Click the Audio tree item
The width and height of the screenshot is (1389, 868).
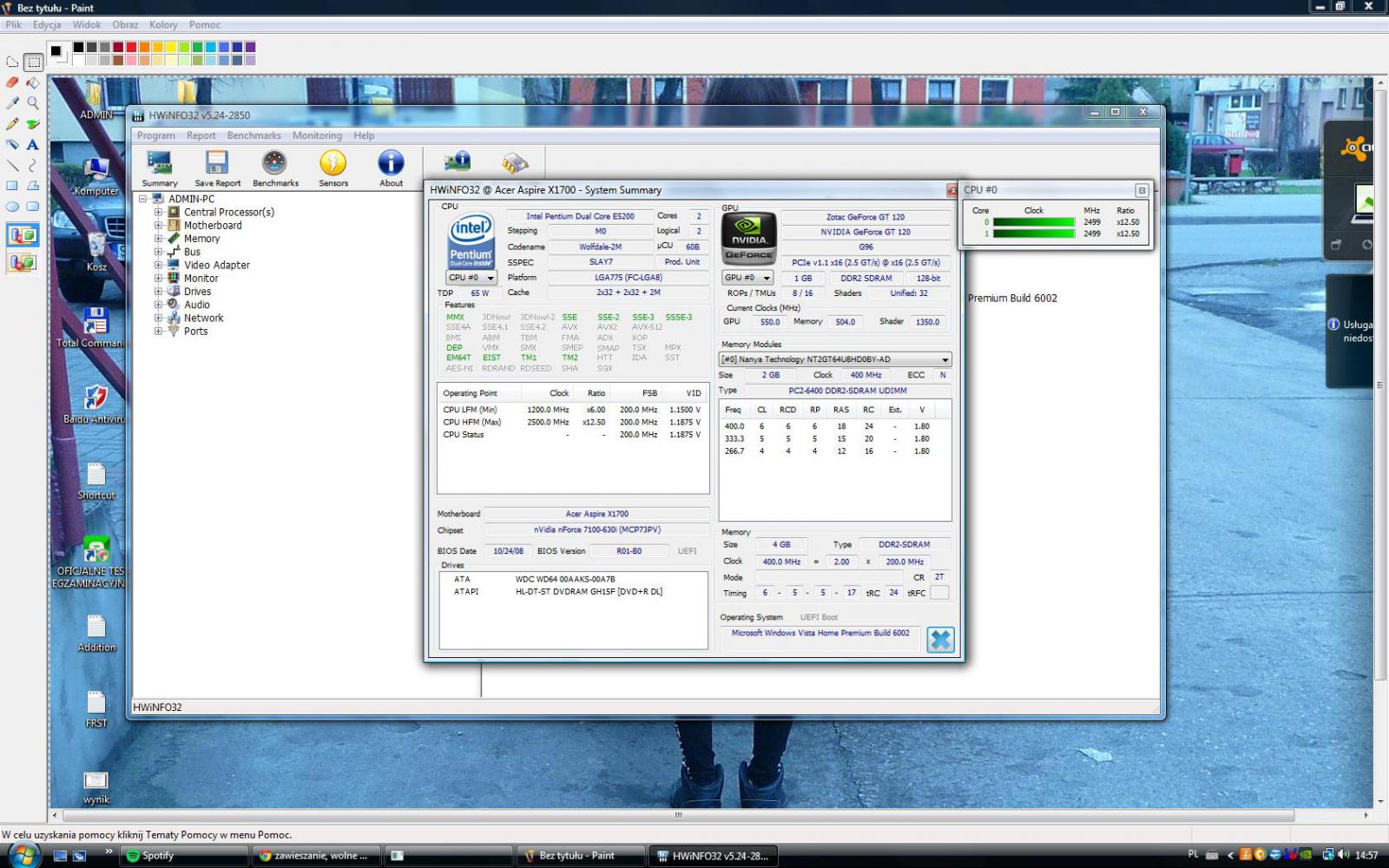point(196,305)
